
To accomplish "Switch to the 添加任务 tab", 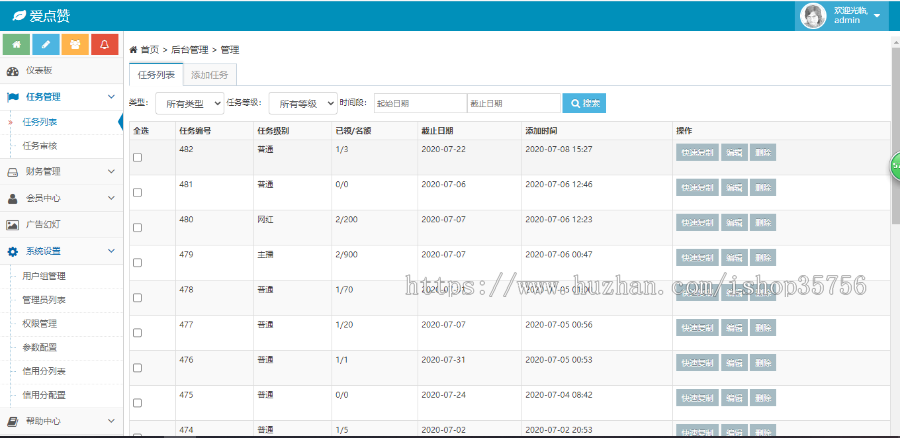I will pyautogui.click(x=209, y=75).
